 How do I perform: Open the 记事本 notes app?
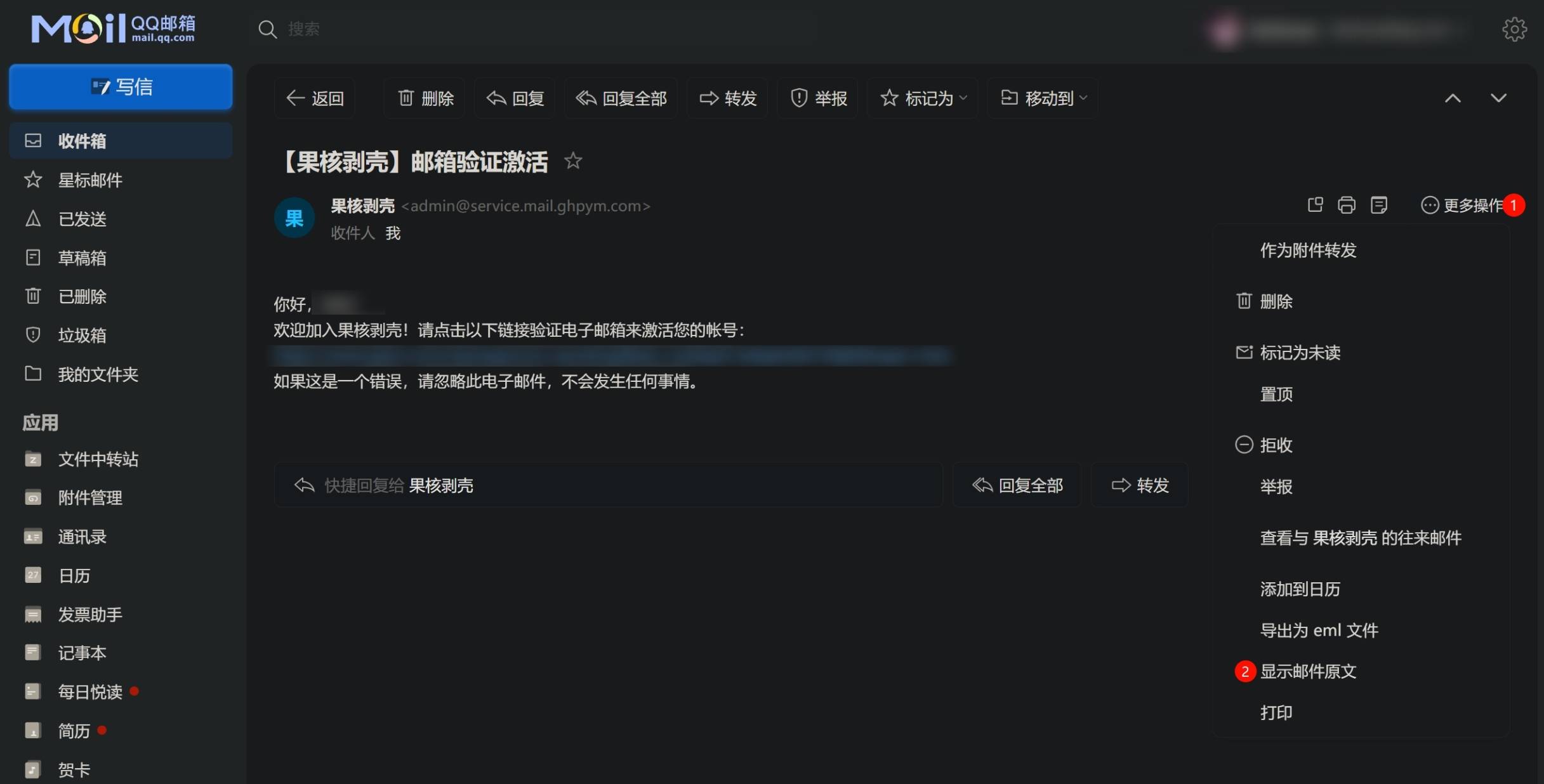(82, 652)
